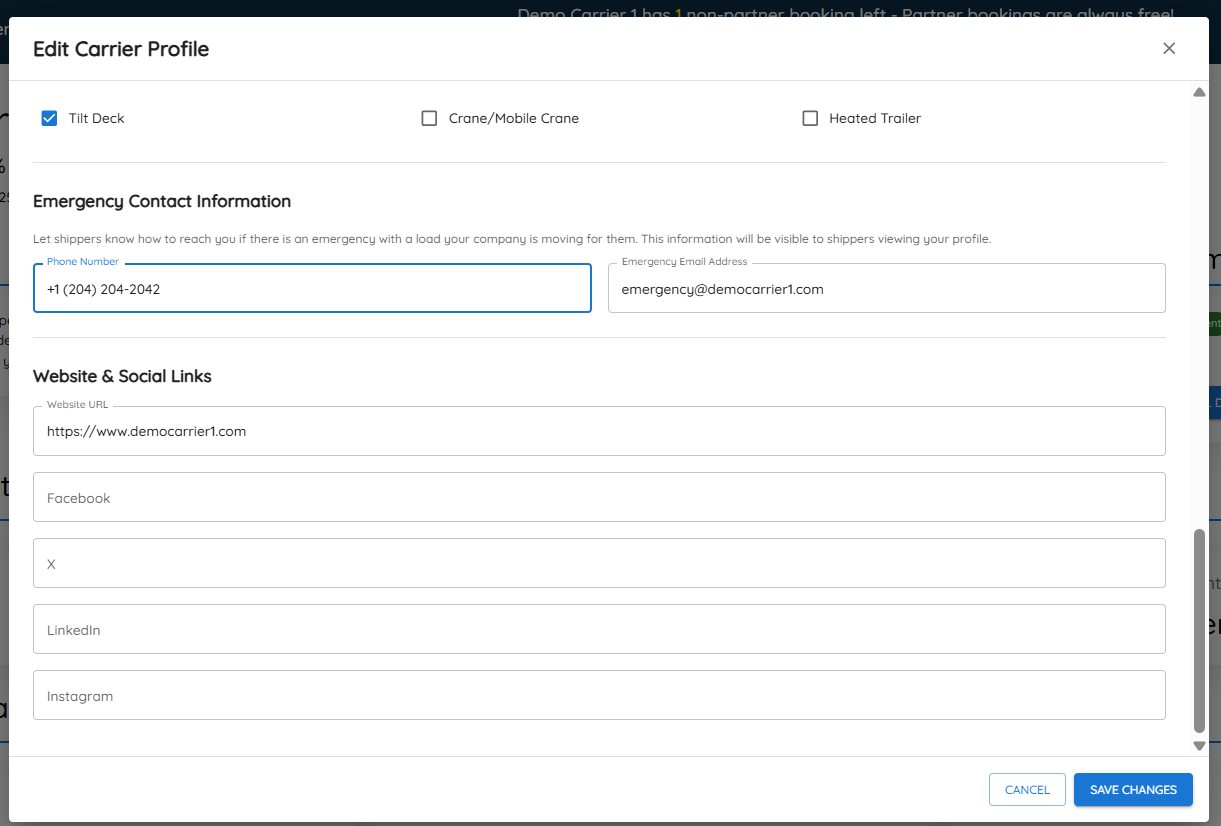Viewport: 1221px width, 826px height.
Task: Focus the LinkedIn link field
Action: pos(599,629)
